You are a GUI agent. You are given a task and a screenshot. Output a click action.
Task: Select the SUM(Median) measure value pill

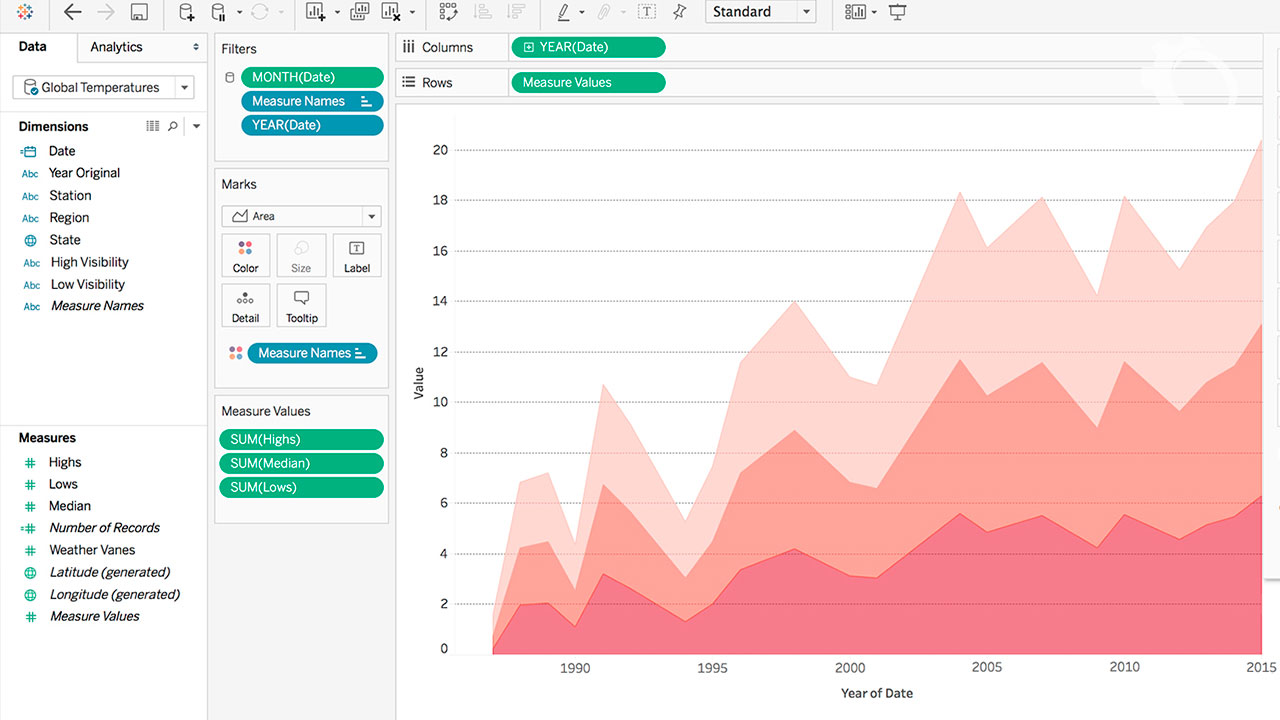(x=300, y=463)
